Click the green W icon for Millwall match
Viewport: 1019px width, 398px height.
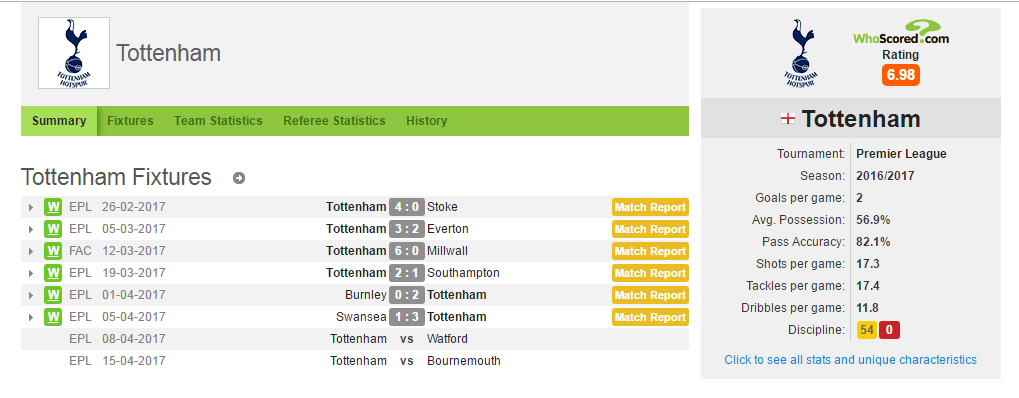[53, 251]
